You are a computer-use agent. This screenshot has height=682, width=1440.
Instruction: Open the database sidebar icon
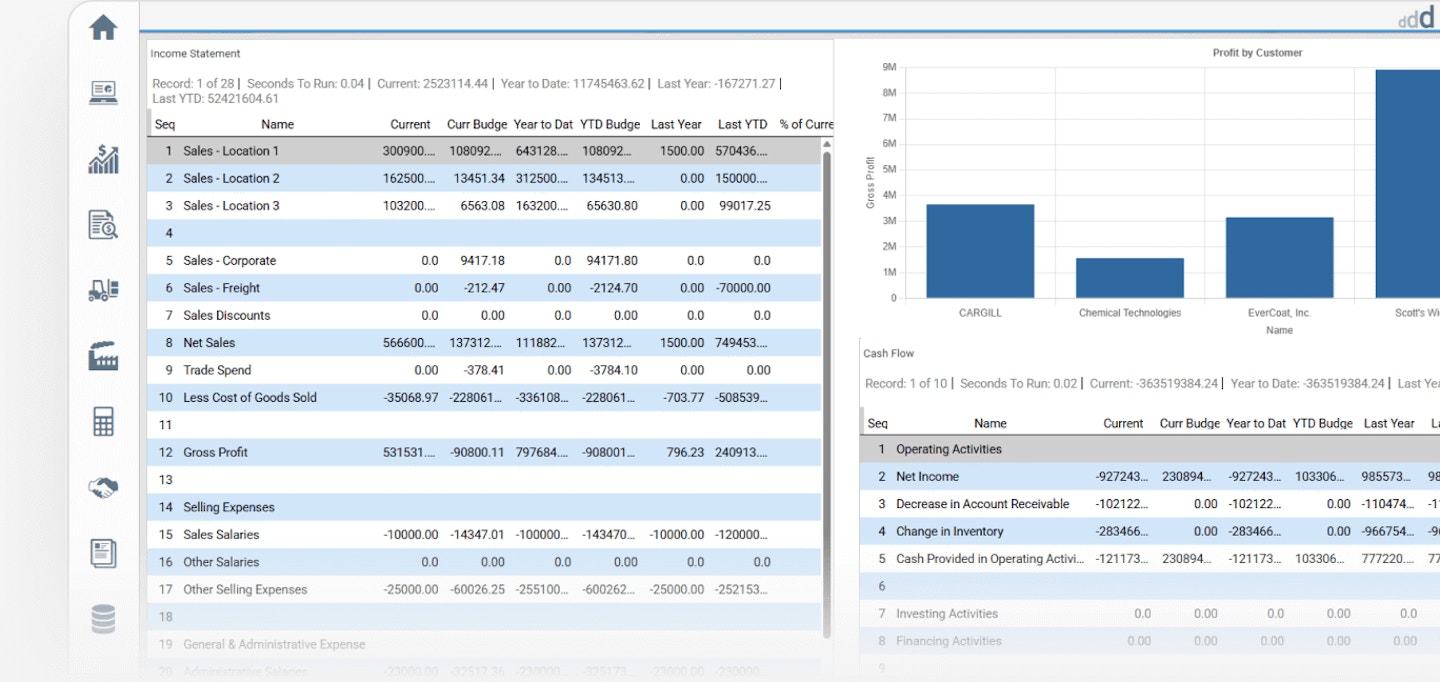[x=103, y=619]
